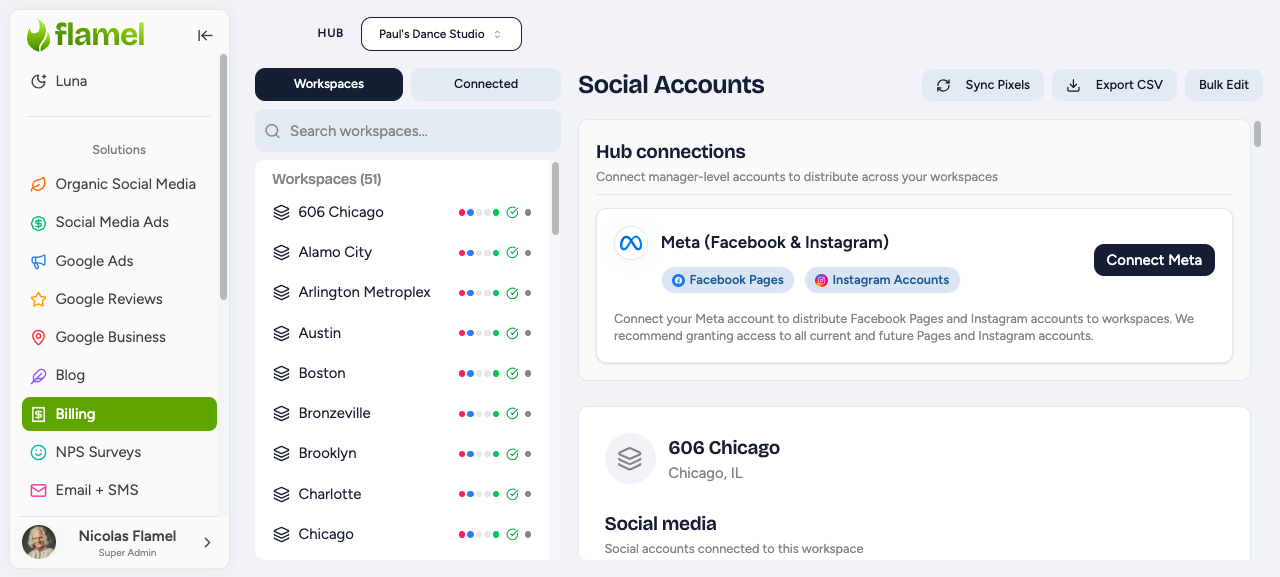The image size is (1280, 577).
Task: Click the Meta logo icon
Action: point(630,243)
